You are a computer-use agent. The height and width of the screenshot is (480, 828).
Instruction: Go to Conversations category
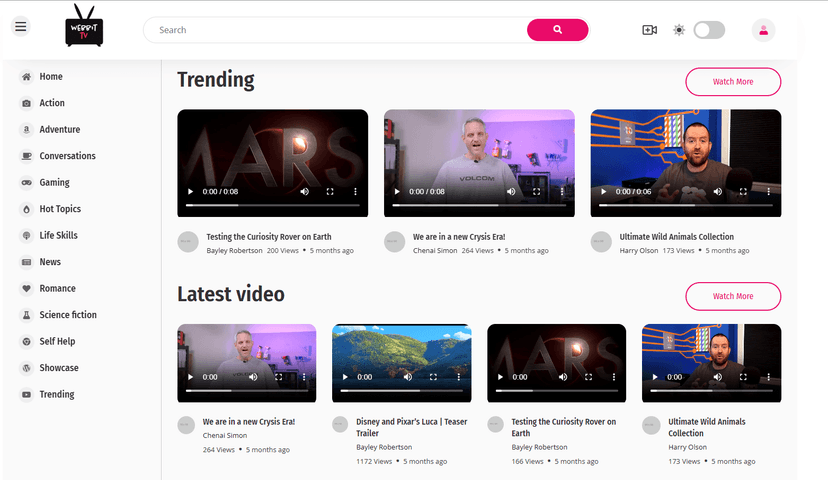tap(67, 156)
